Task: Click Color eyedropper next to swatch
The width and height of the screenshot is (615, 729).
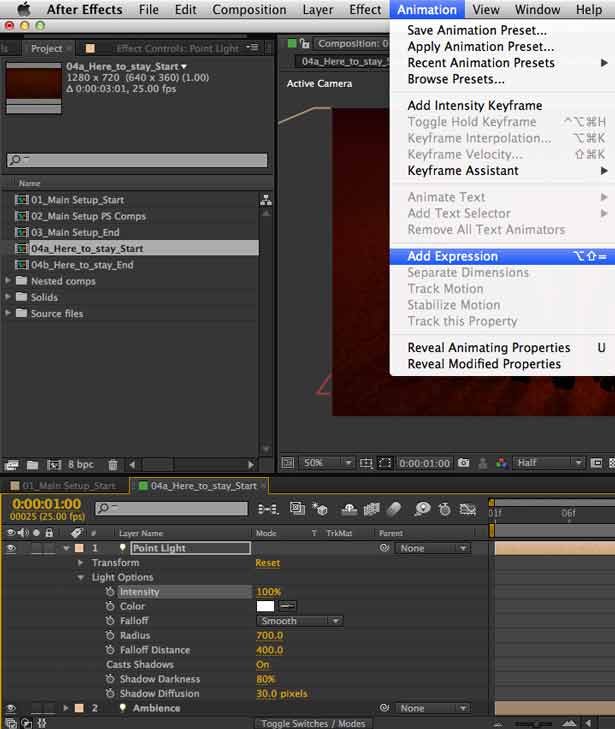Action: click(287, 606)
